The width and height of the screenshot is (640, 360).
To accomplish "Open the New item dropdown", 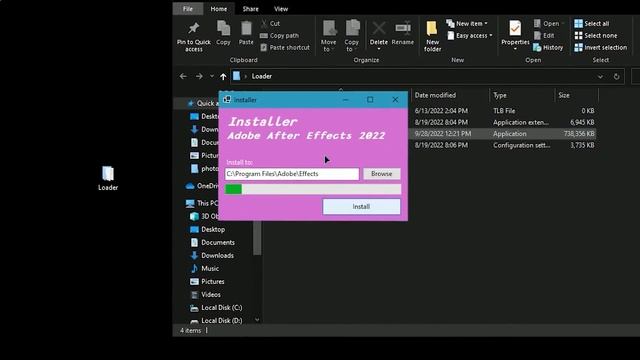I will 467,24.
